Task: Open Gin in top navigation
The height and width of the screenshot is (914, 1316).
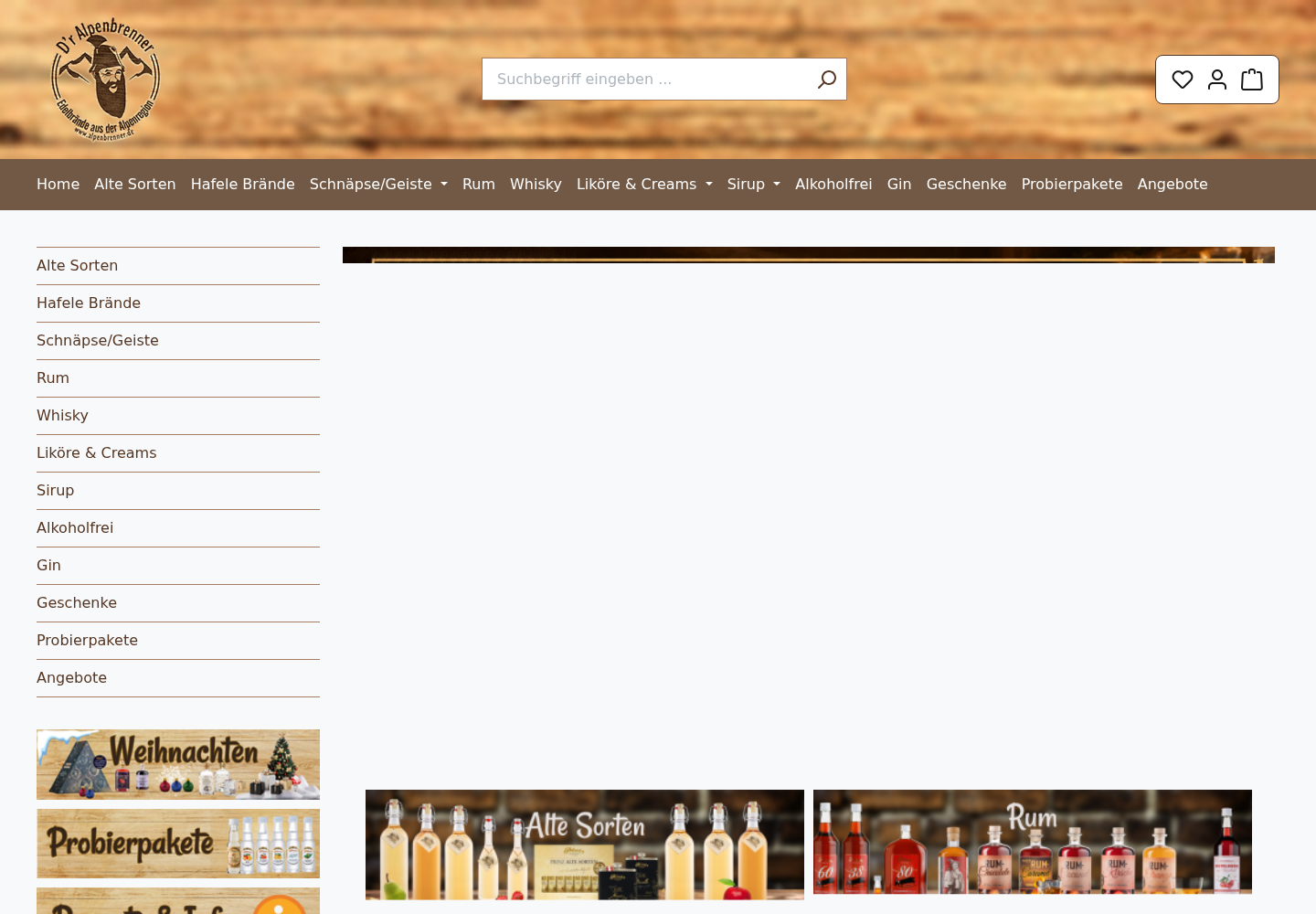Action: [x=899, y=185]
